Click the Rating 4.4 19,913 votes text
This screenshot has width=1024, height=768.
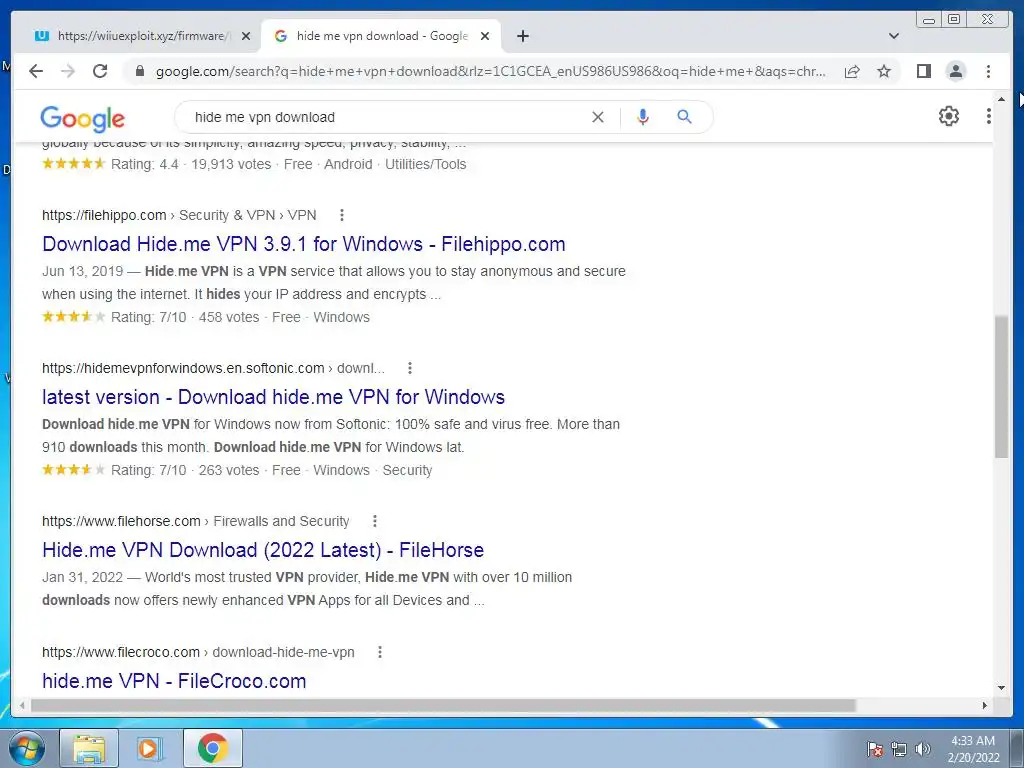(x=191, y=165)
